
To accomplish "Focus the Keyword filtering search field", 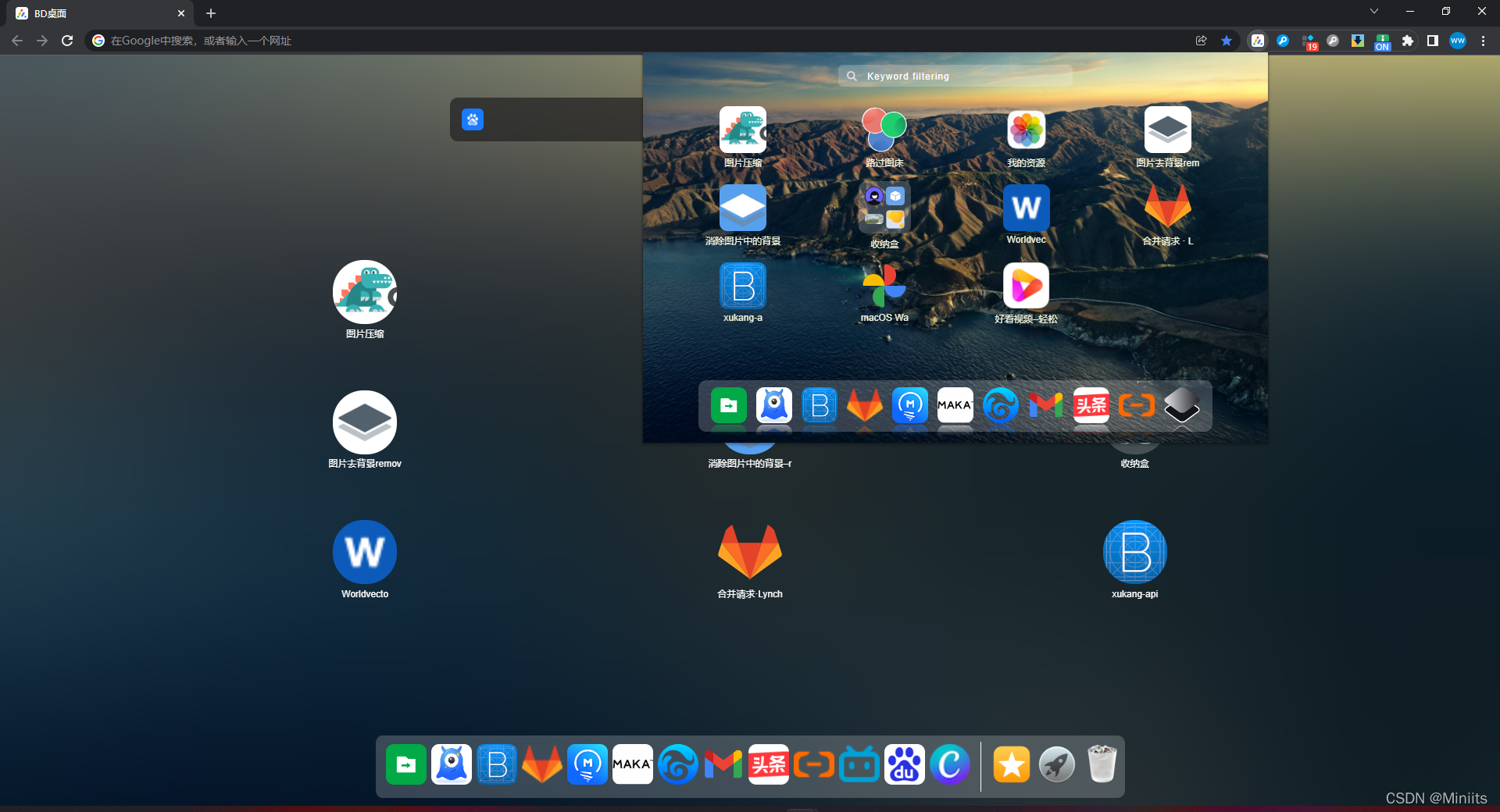I will point(955,76).
